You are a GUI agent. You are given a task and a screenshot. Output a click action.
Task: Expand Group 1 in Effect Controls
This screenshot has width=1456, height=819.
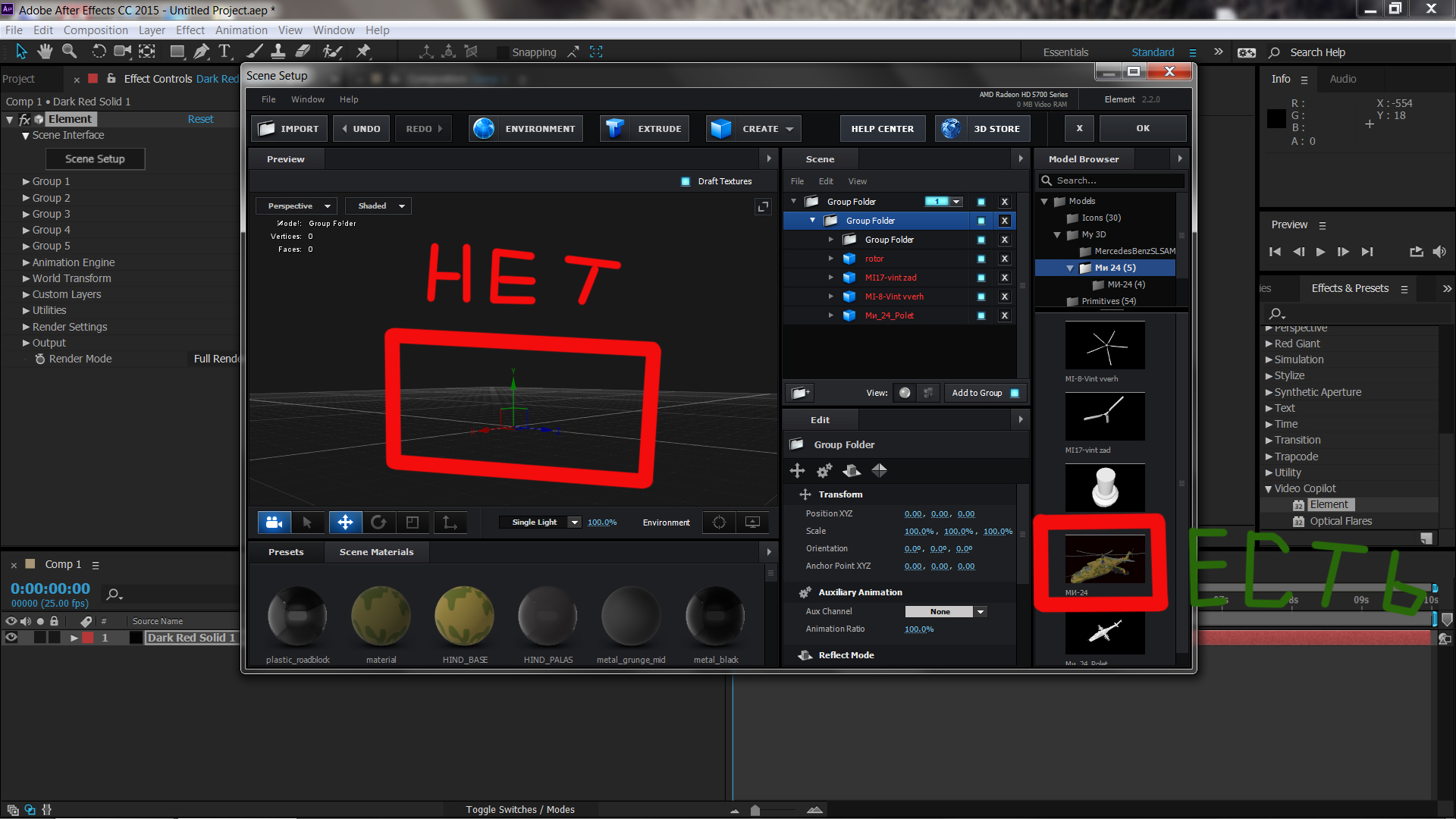coord(26,182)
